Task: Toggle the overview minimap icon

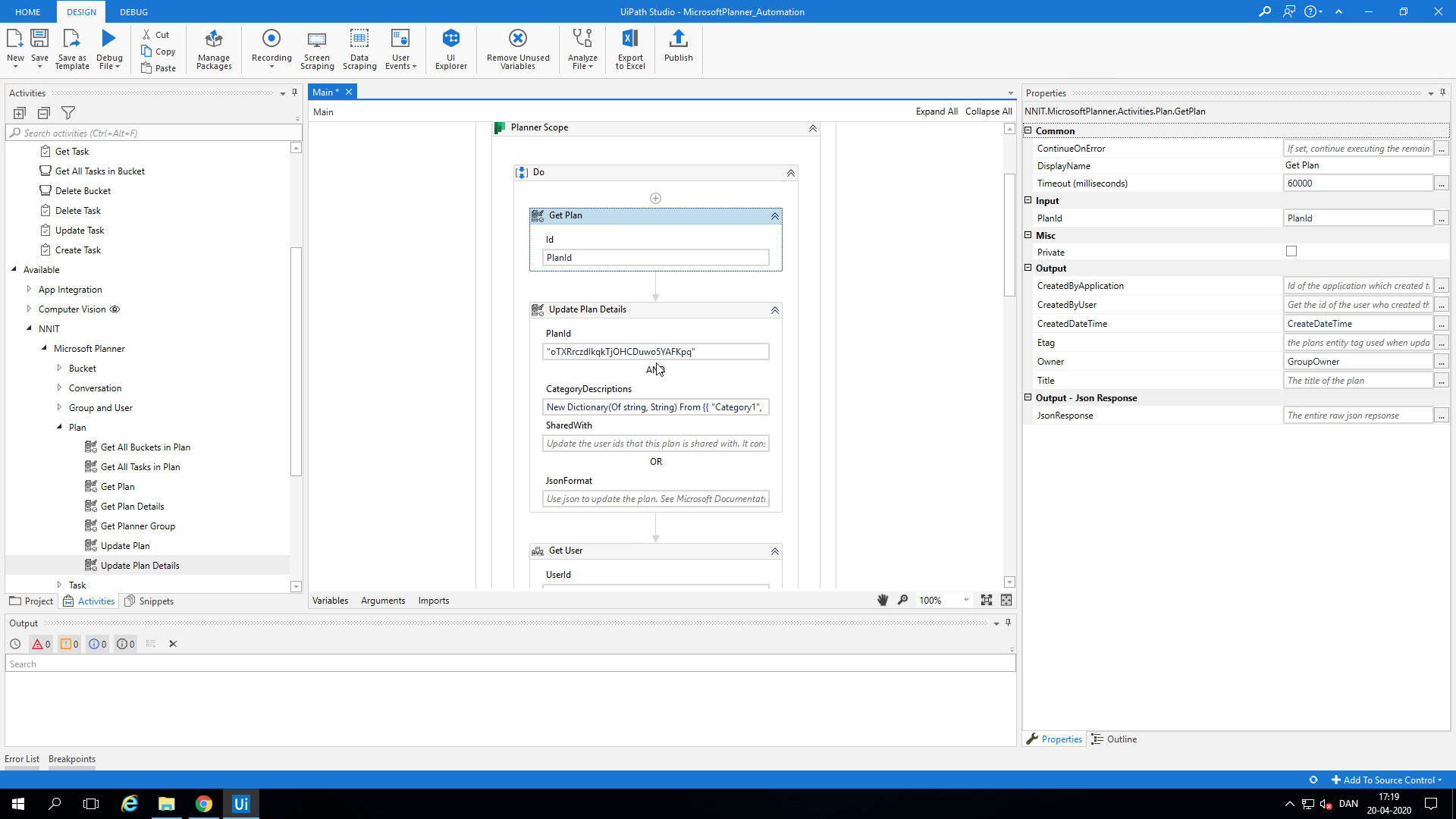Action: (1006, 600)
